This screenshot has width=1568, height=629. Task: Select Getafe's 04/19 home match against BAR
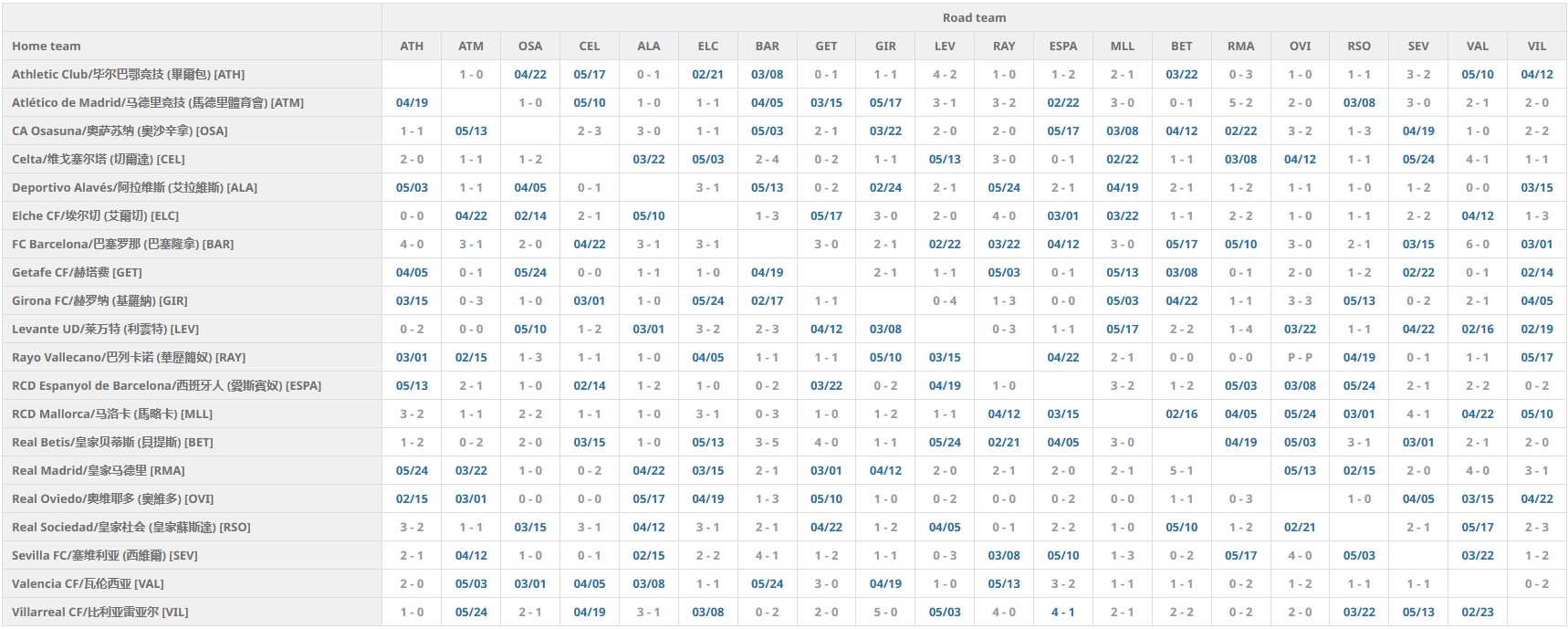(x=768, y=273)
